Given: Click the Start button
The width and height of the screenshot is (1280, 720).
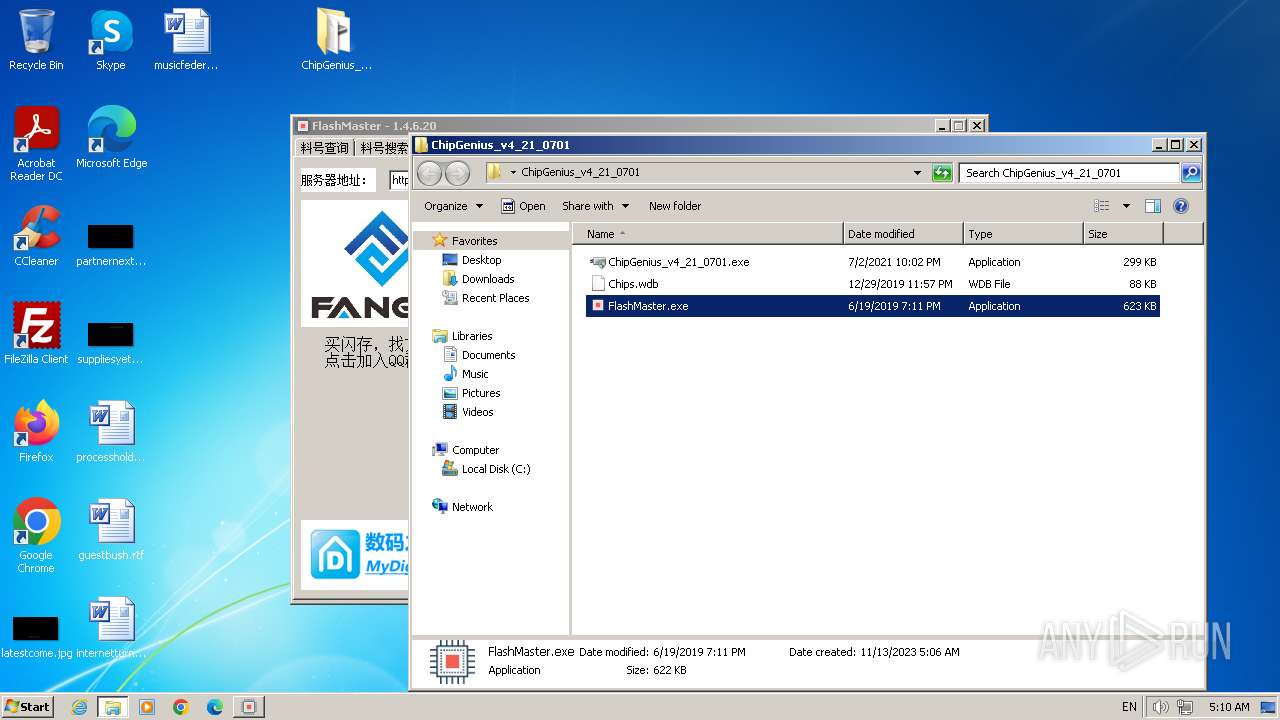Looking at the screenshot, I should point(28,707).
